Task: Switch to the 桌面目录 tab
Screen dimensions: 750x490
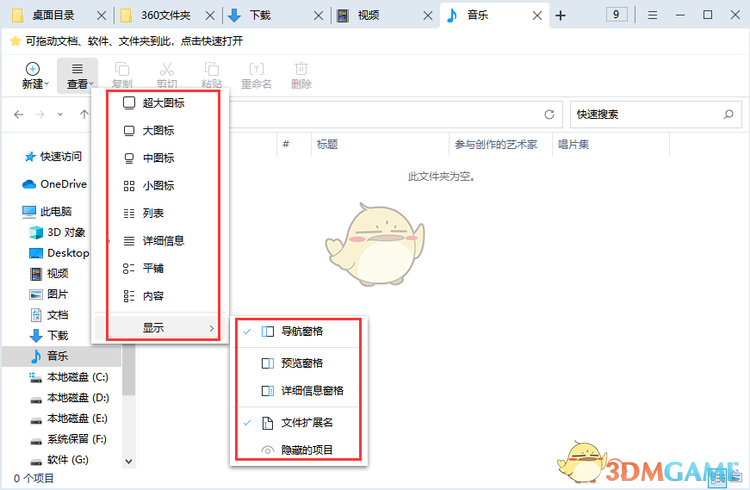Action: click(53, 16)
